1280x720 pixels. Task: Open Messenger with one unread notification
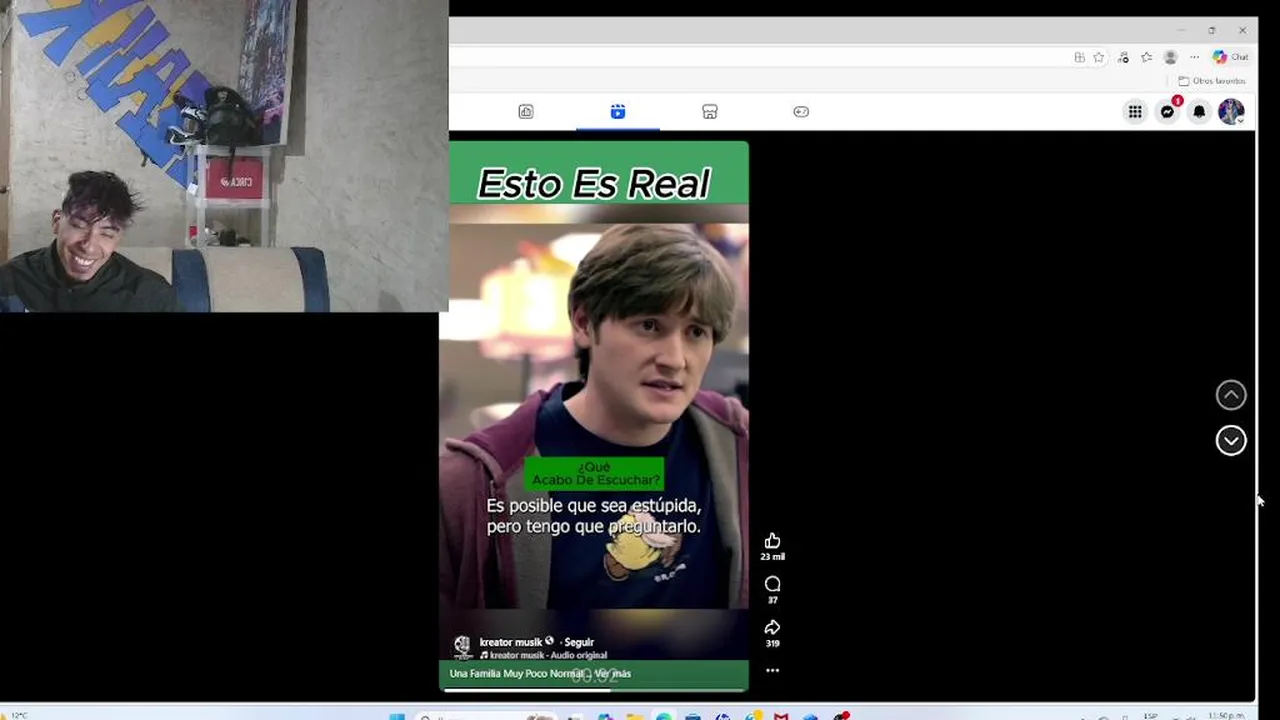click(1167, 112)
